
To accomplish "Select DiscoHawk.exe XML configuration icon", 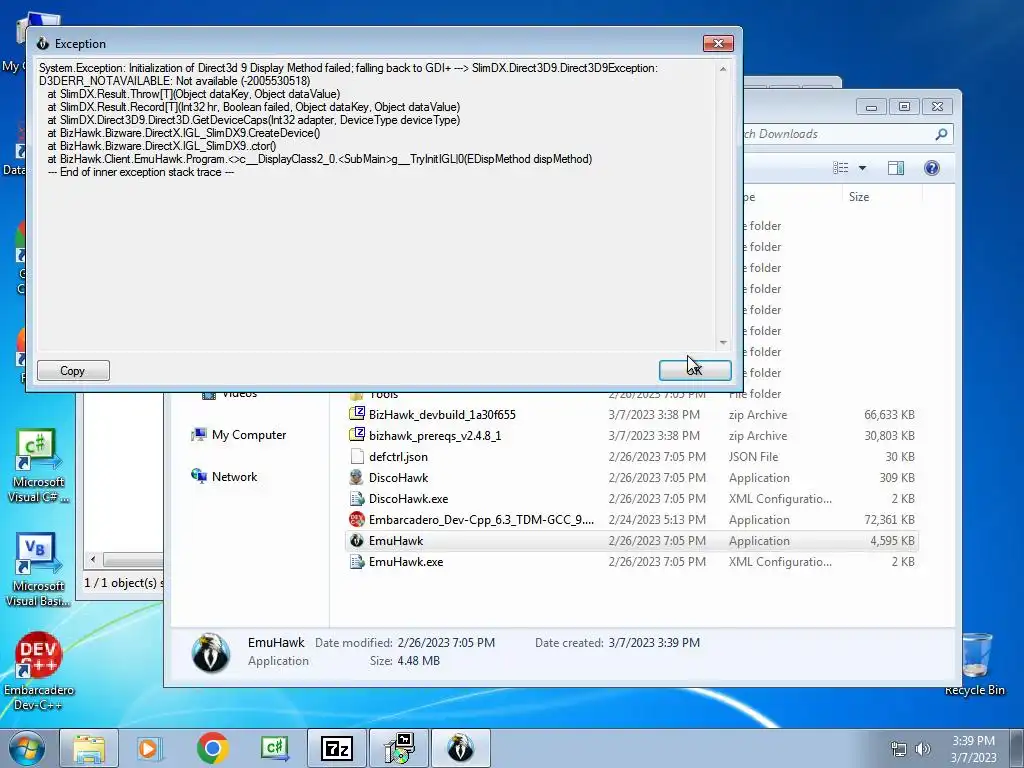I will pos(357,498).
